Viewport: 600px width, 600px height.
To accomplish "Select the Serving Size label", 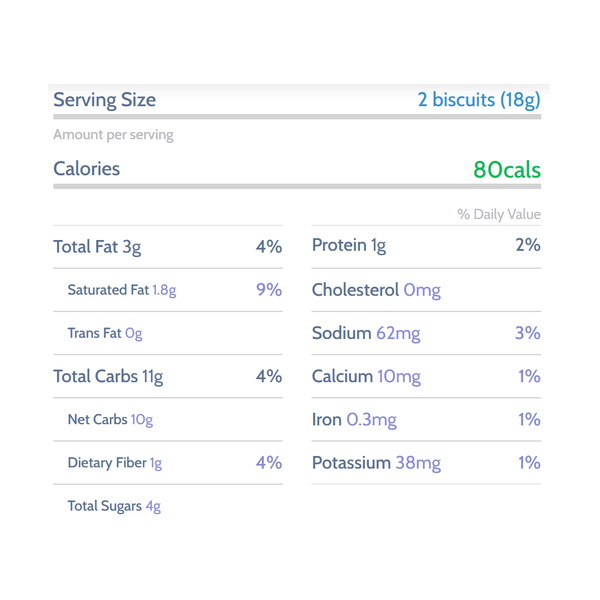I will (104, 100).
